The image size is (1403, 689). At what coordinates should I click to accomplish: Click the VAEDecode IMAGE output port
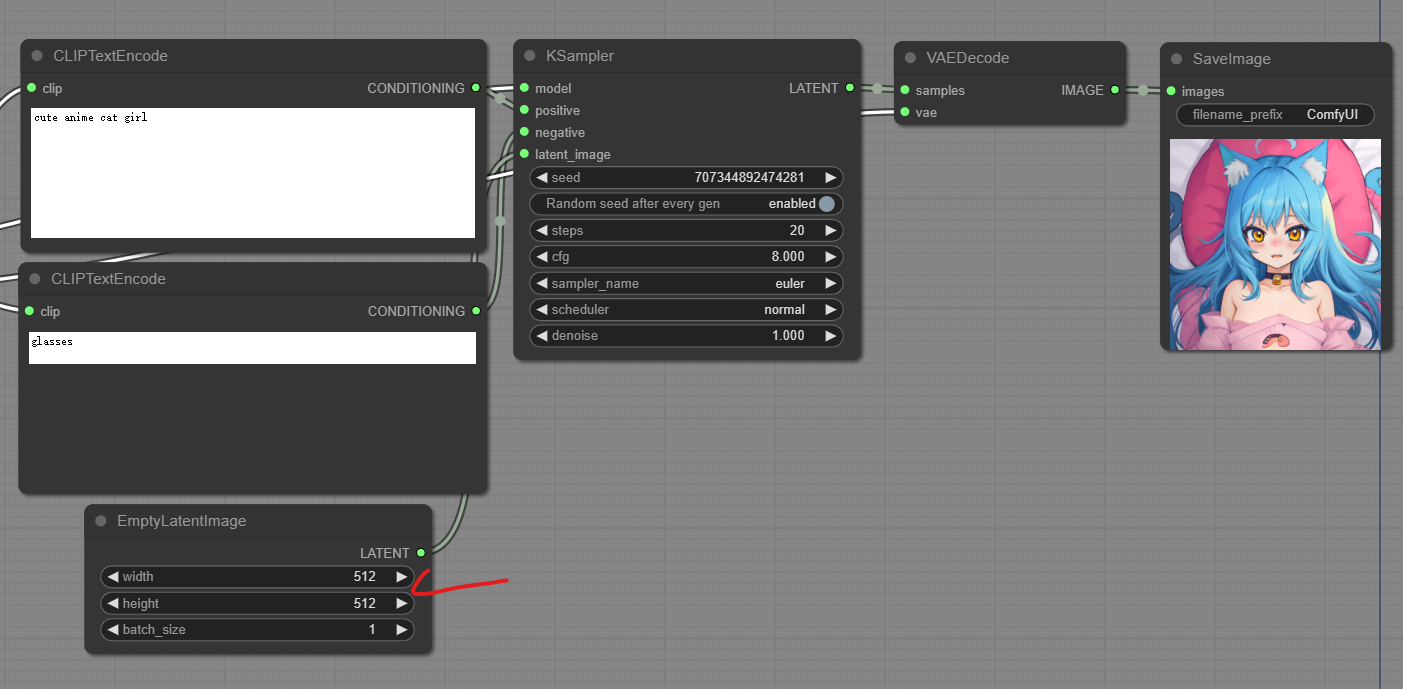tap(1114, 90)
